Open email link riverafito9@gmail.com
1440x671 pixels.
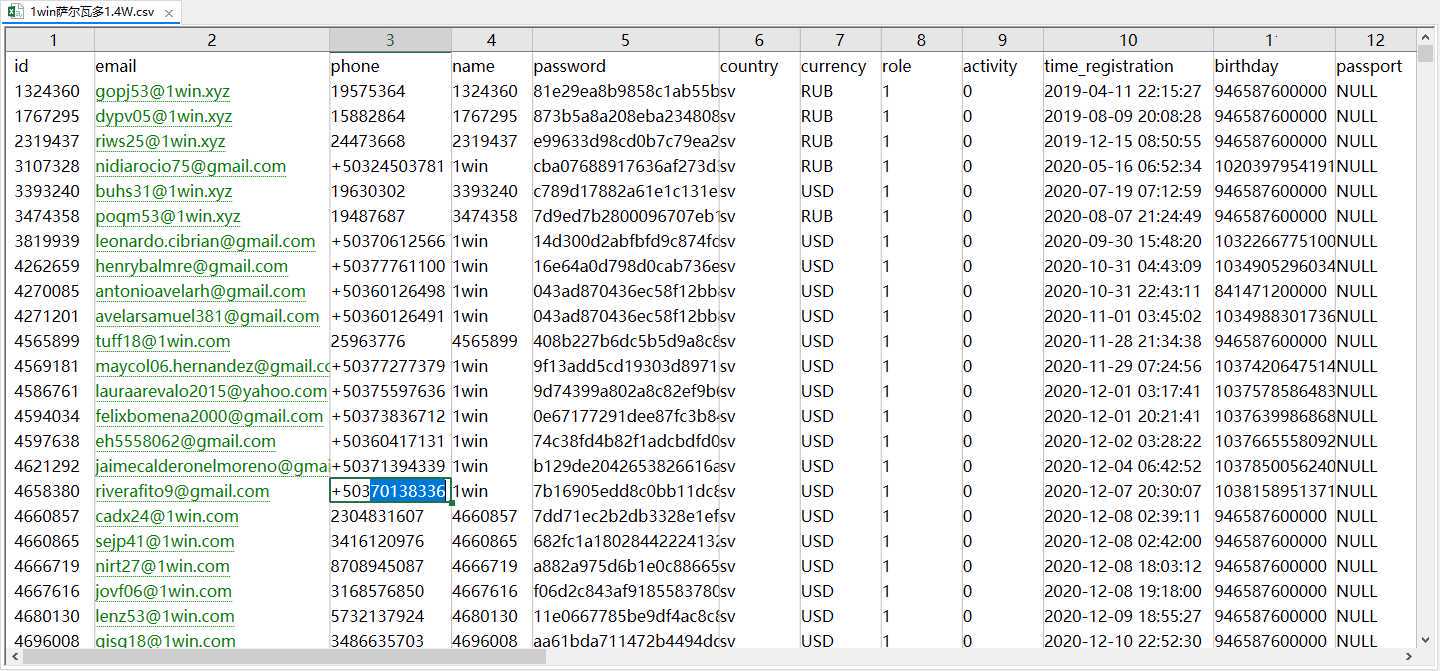(x=182, y=491)
